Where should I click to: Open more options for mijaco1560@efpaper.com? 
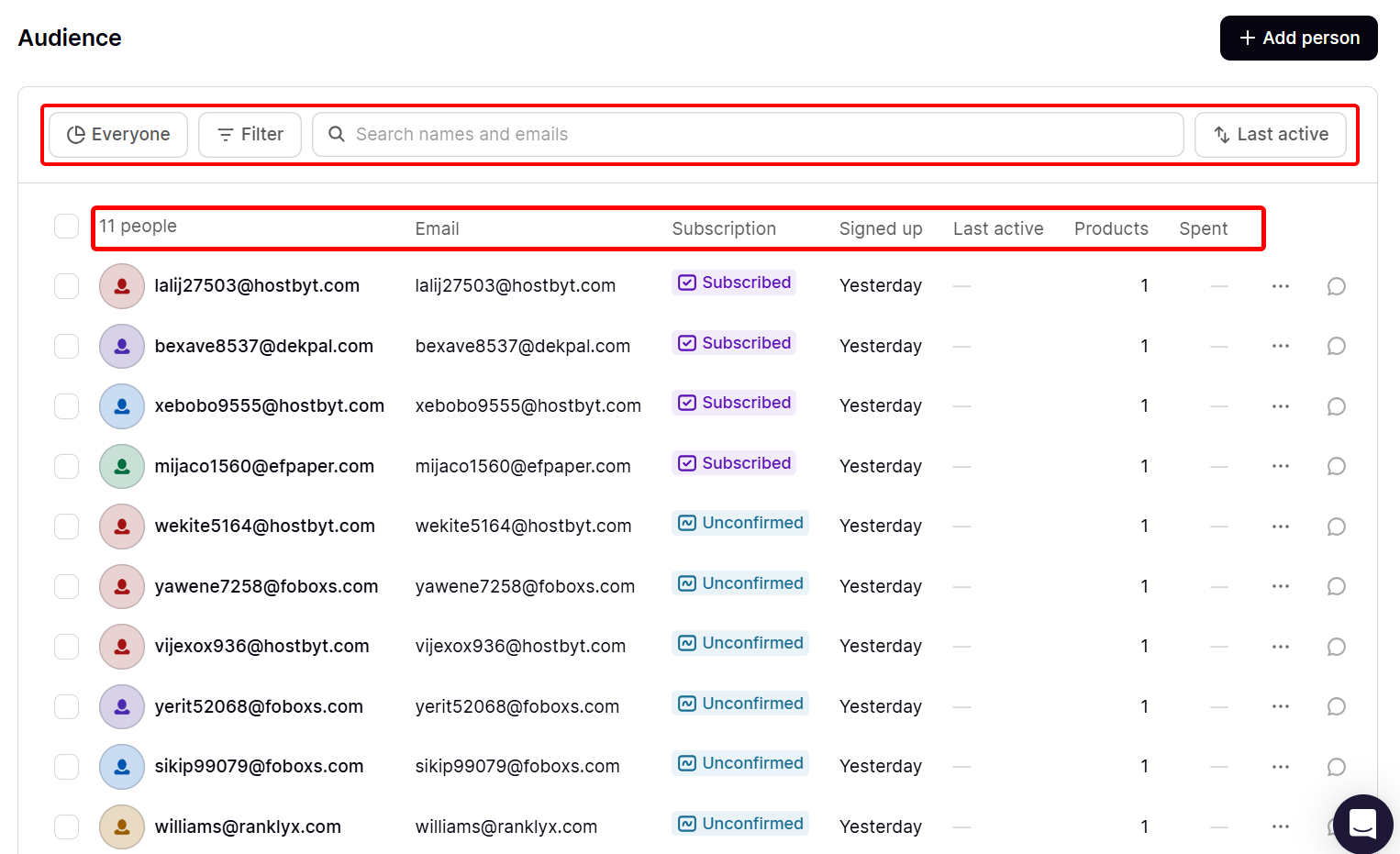1281,466
